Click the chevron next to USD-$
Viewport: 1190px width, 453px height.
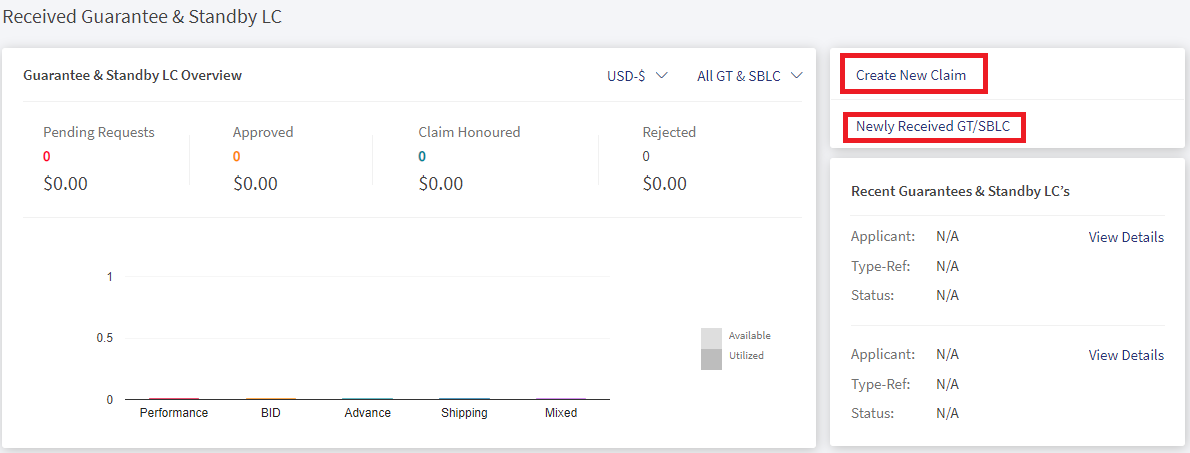pyautogui.click(x=661, y=76)
